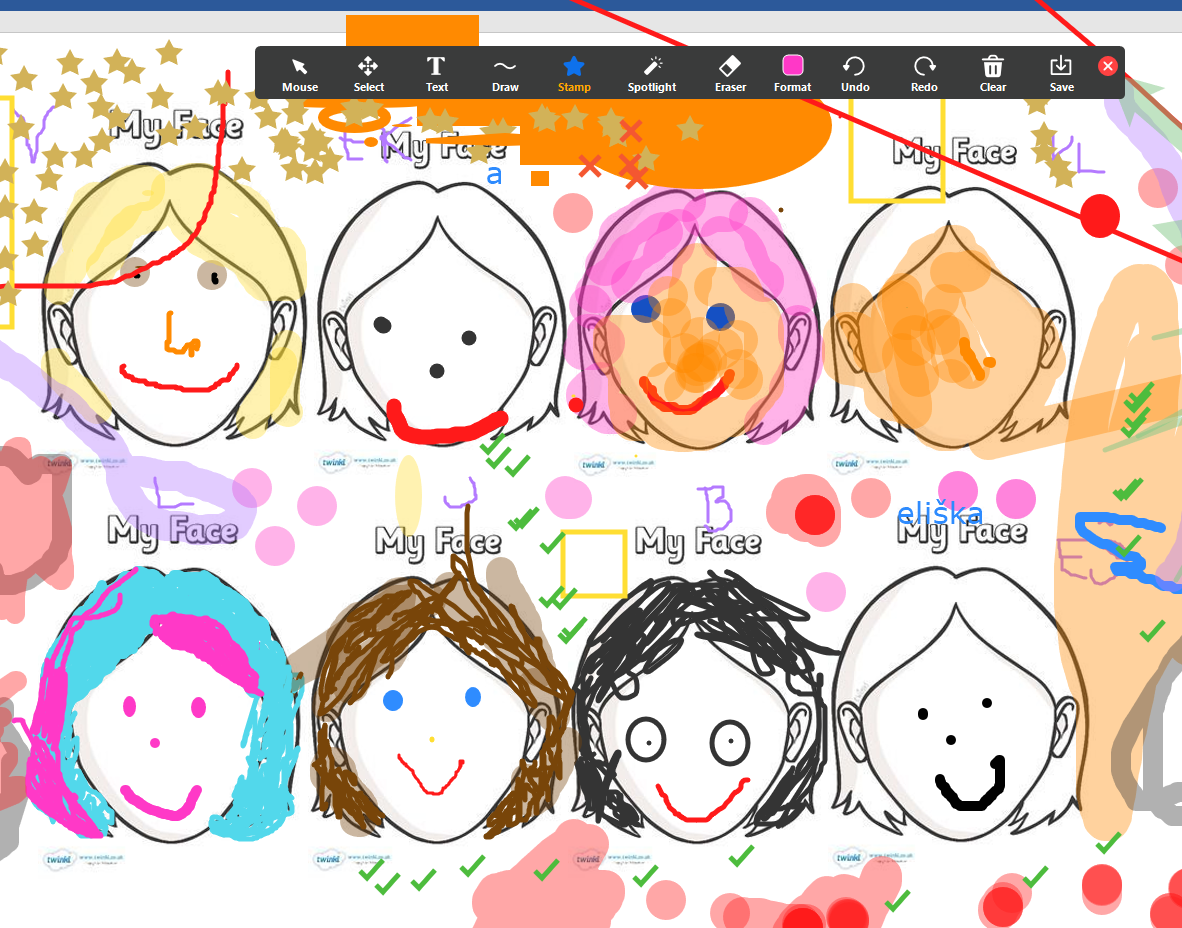
Task: Switch to the Stamp tool
Action: [x=574, y=74]
